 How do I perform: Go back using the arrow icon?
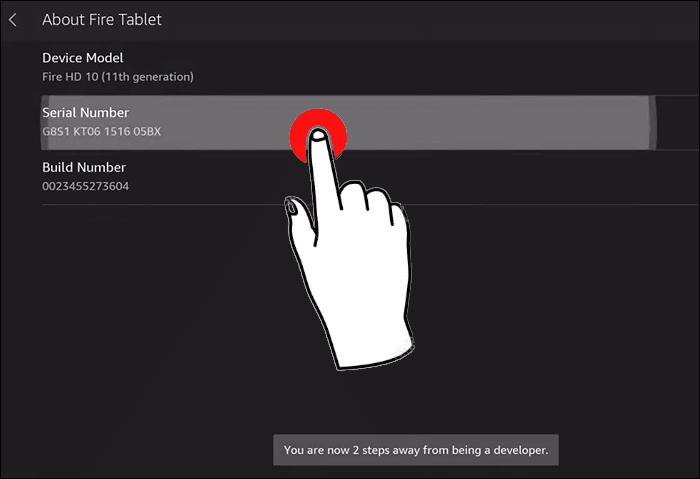point(13,20)
